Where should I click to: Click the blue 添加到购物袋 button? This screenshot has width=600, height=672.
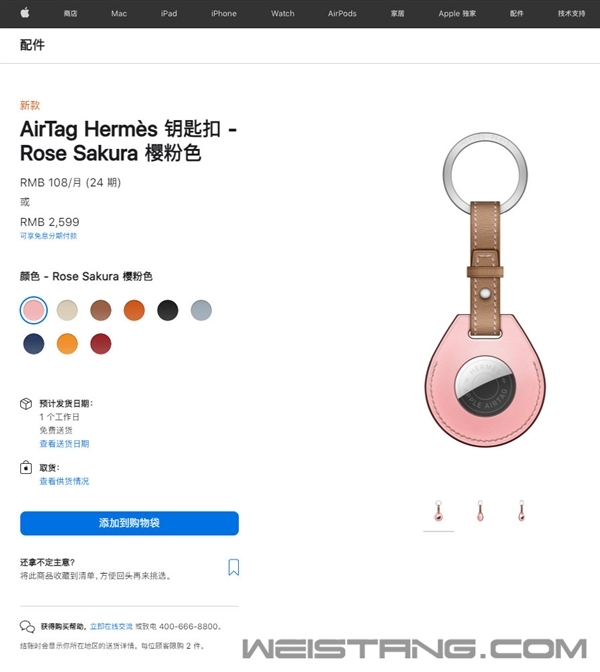[129, 523]
